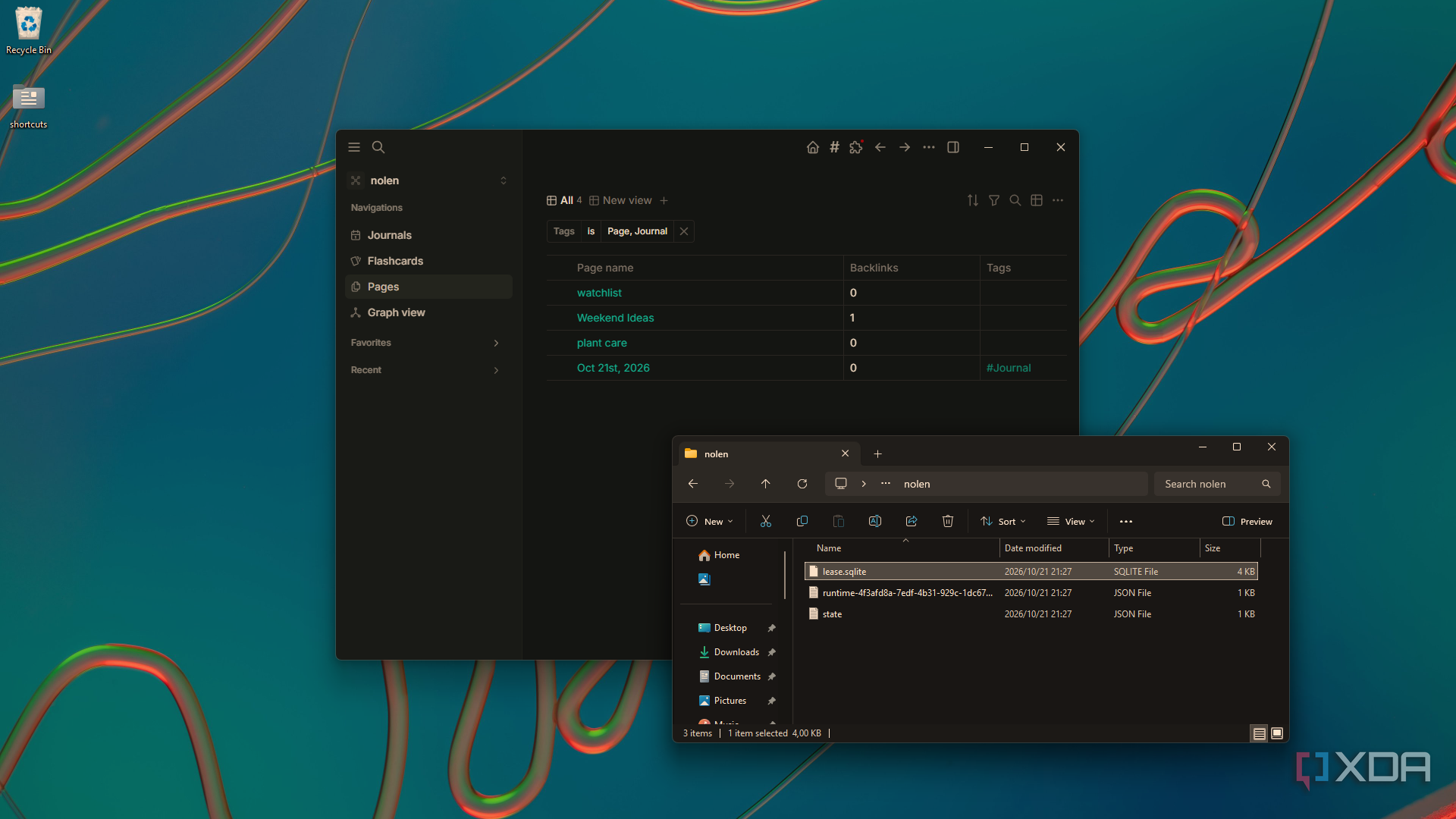This screenshot has height=819, width=1456.
Task: Navigate back in Logseq
Action: [880, 147]
